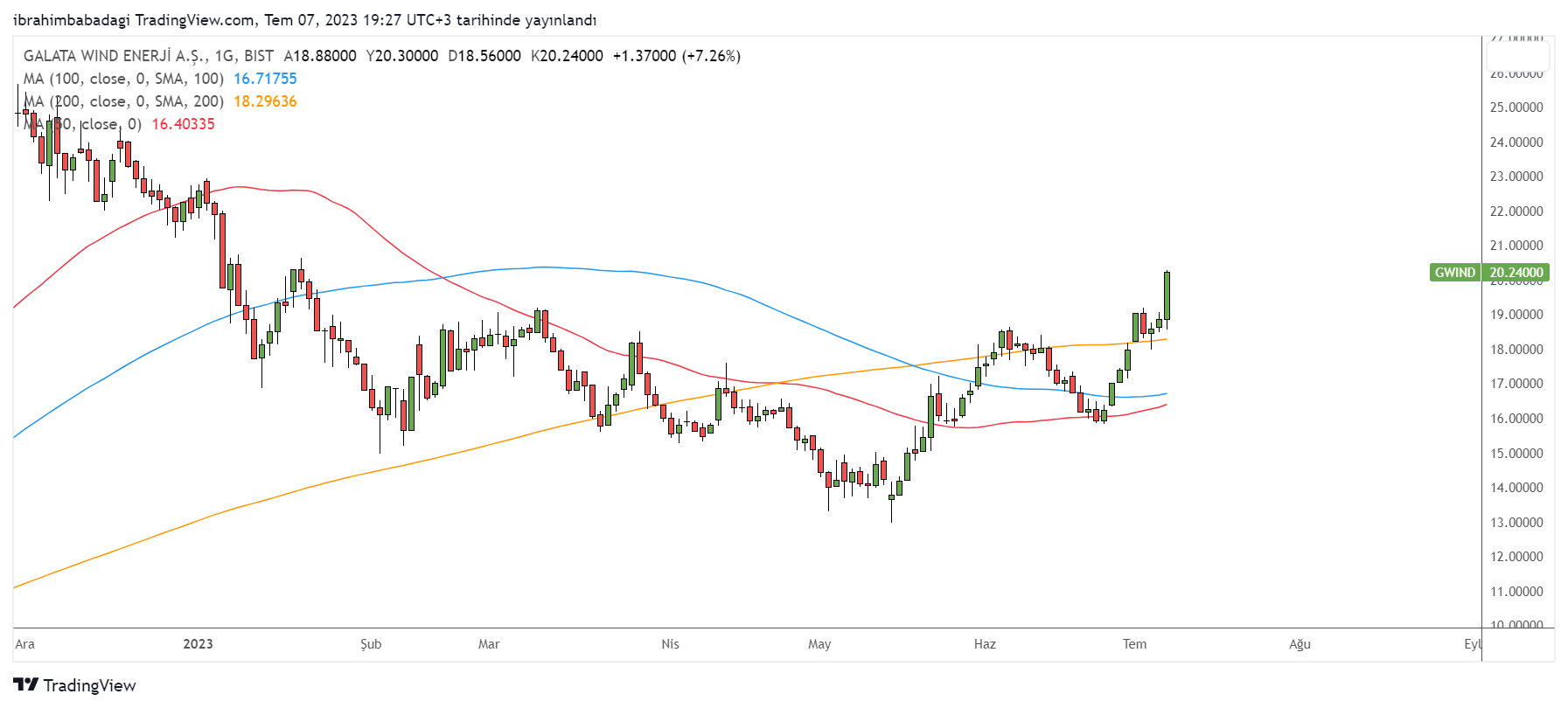The width and height of the screenshot is (1568, 708).
Task: Click the Ara month label on time axis
Action: point(24,644)
